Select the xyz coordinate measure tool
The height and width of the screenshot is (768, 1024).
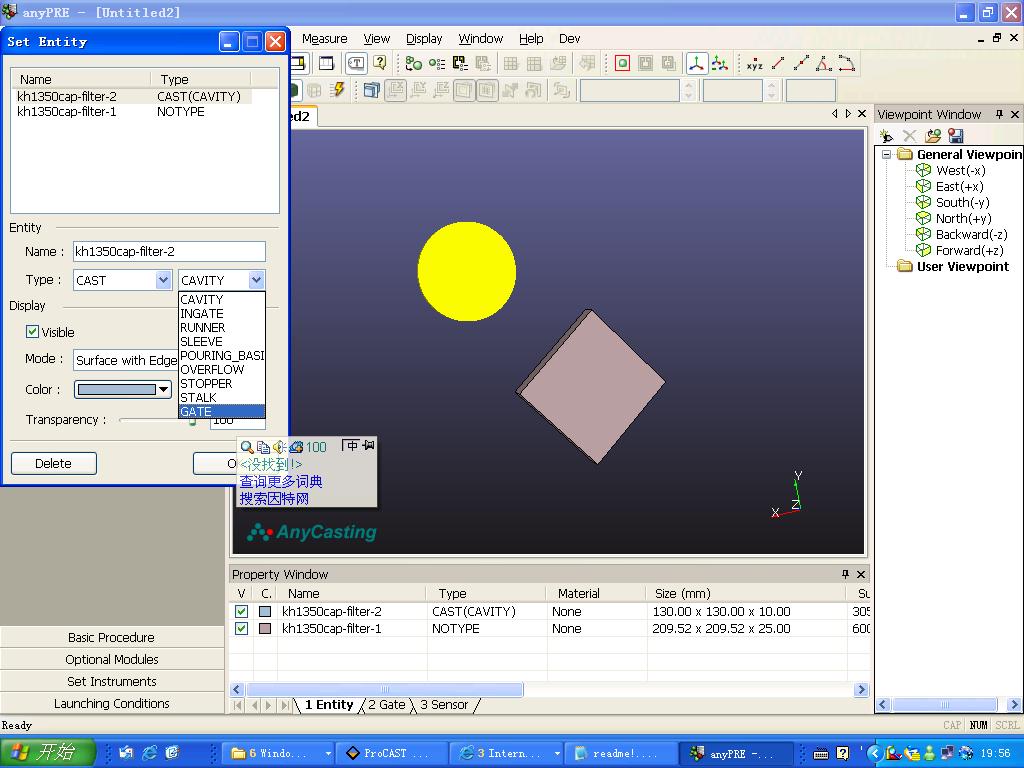point(754,64)
